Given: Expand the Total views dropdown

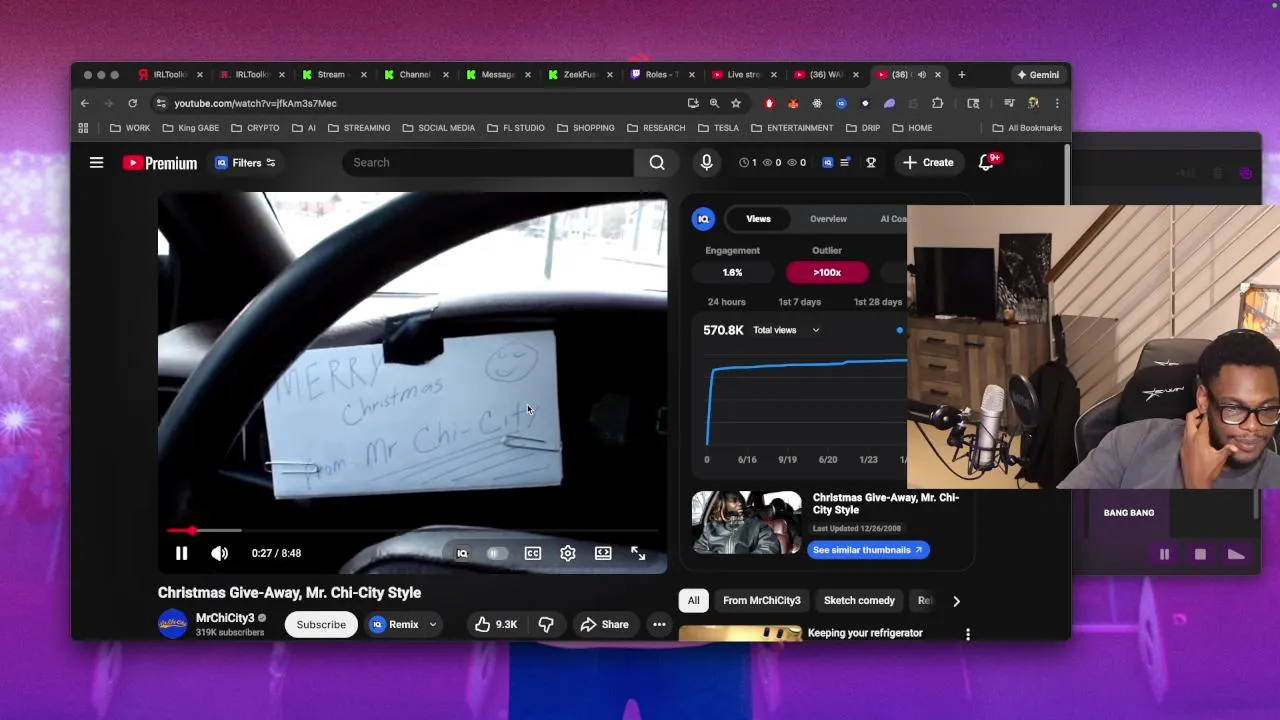Looking at the screenshot, I should [786, 330].
